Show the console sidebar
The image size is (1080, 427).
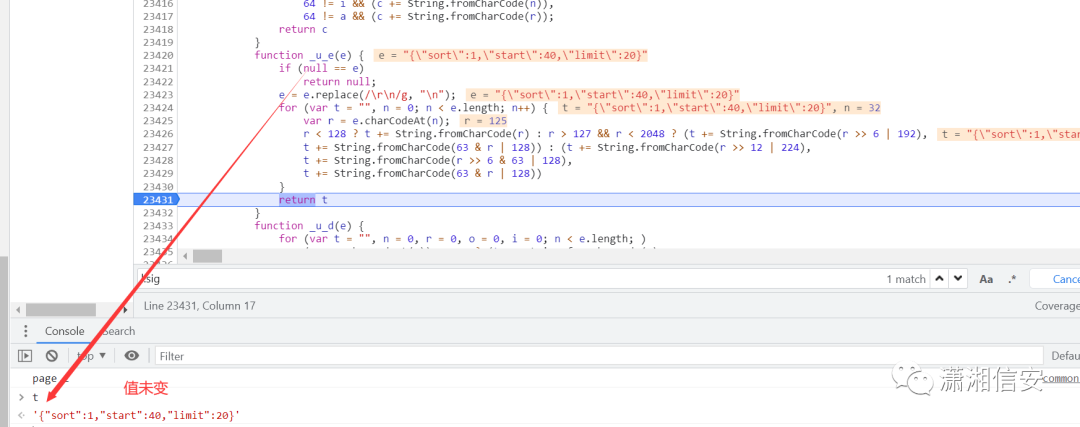point(25,356)
